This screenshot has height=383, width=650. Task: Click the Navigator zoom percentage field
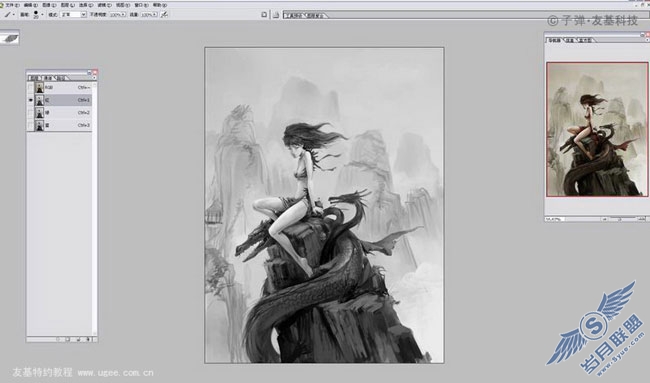click(x=555, y=219)
